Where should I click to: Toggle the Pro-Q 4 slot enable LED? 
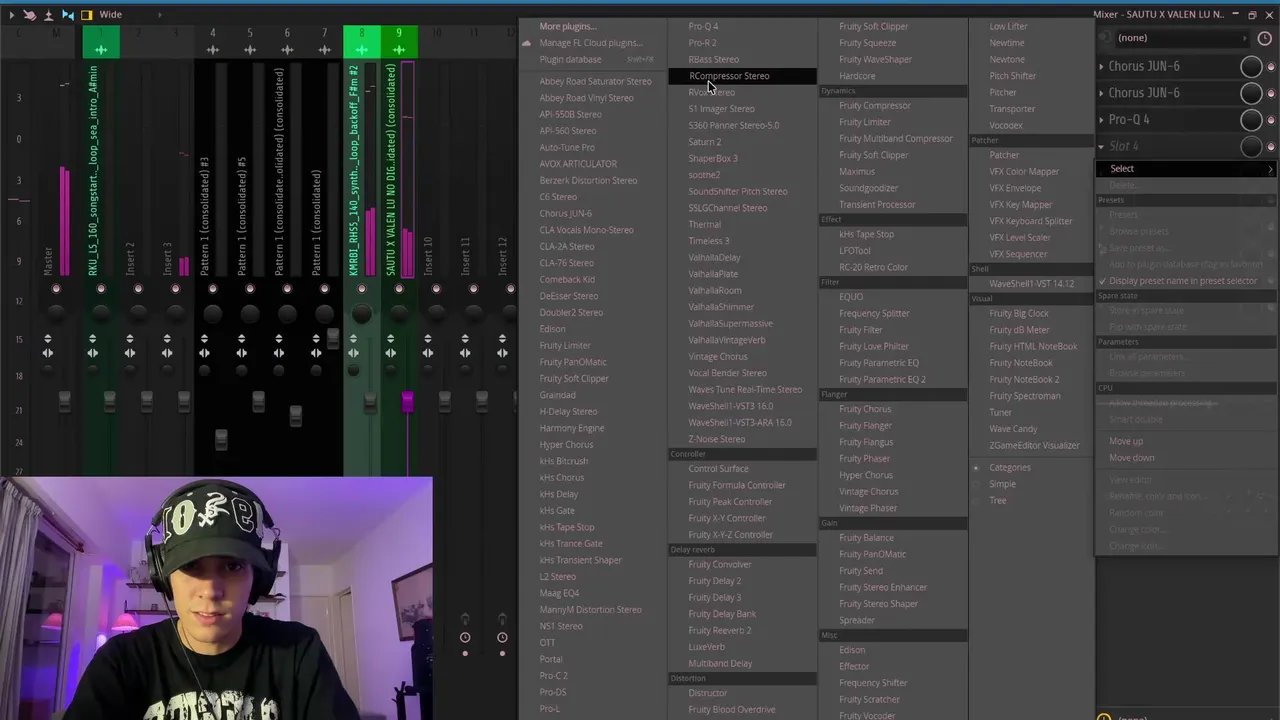pyautogui.click(x=1271, y=120)
